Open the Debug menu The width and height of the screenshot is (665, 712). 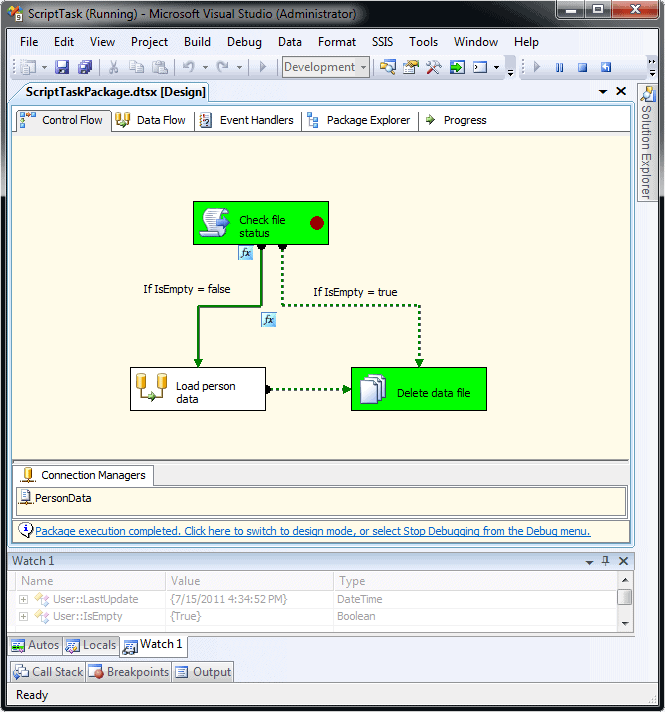click(x=244, y=42)
